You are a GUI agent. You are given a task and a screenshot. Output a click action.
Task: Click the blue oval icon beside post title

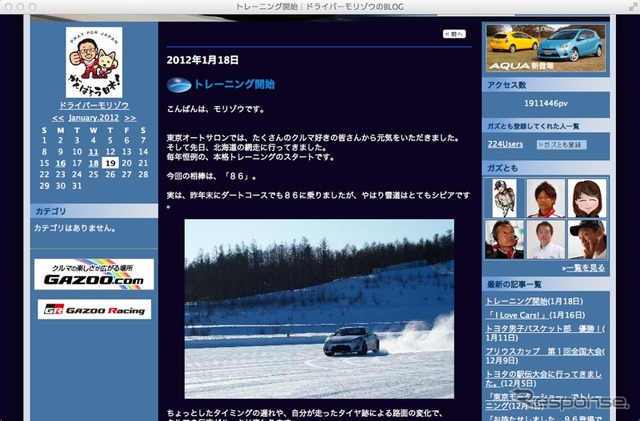click(x=177, y=85)
